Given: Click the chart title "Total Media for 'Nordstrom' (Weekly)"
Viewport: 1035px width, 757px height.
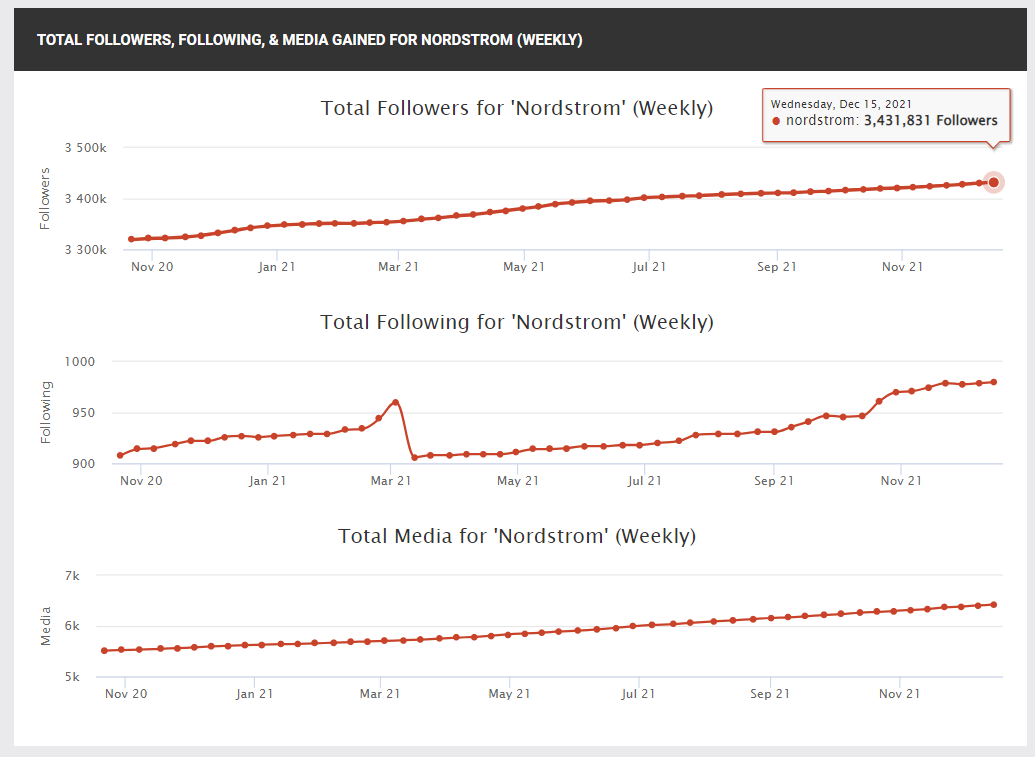Looking at the screenshot, I should tap(517, 536).
